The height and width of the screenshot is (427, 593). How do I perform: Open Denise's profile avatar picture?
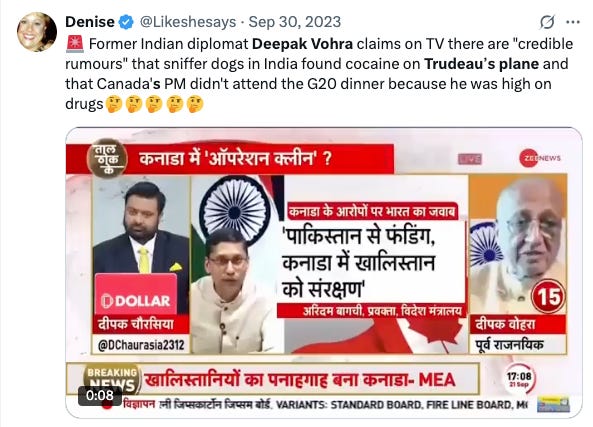pyautogui.click(x=37, y=32)
